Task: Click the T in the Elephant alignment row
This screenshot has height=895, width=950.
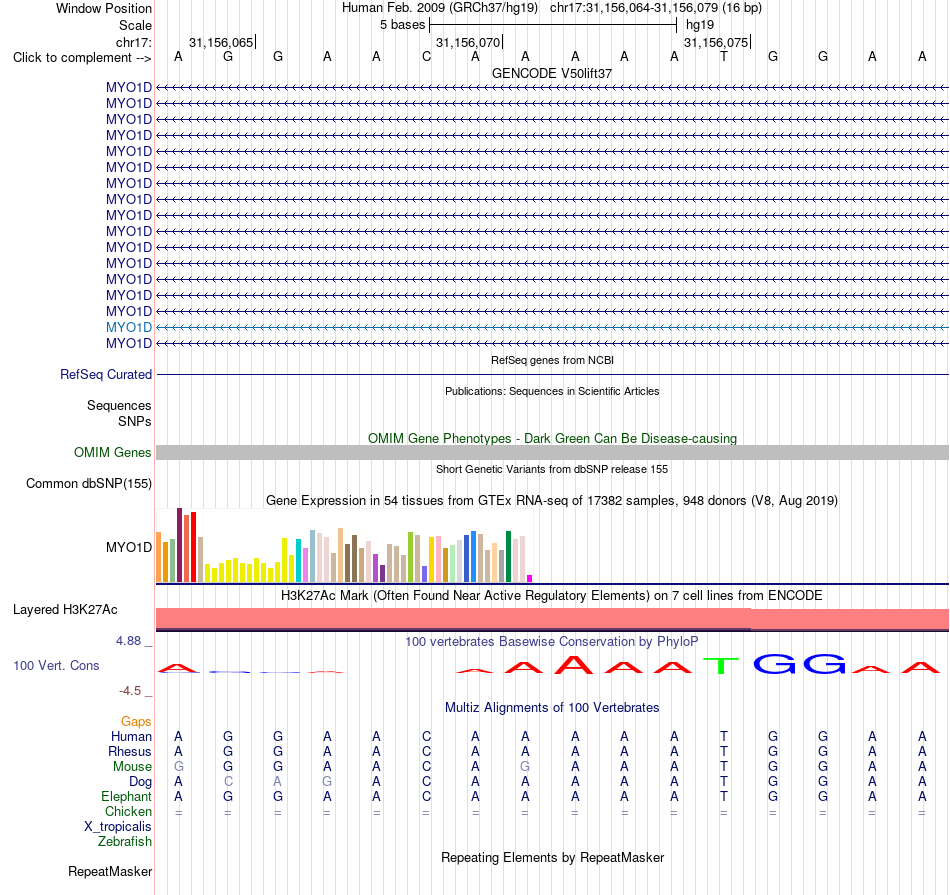Action: point(723,796)
